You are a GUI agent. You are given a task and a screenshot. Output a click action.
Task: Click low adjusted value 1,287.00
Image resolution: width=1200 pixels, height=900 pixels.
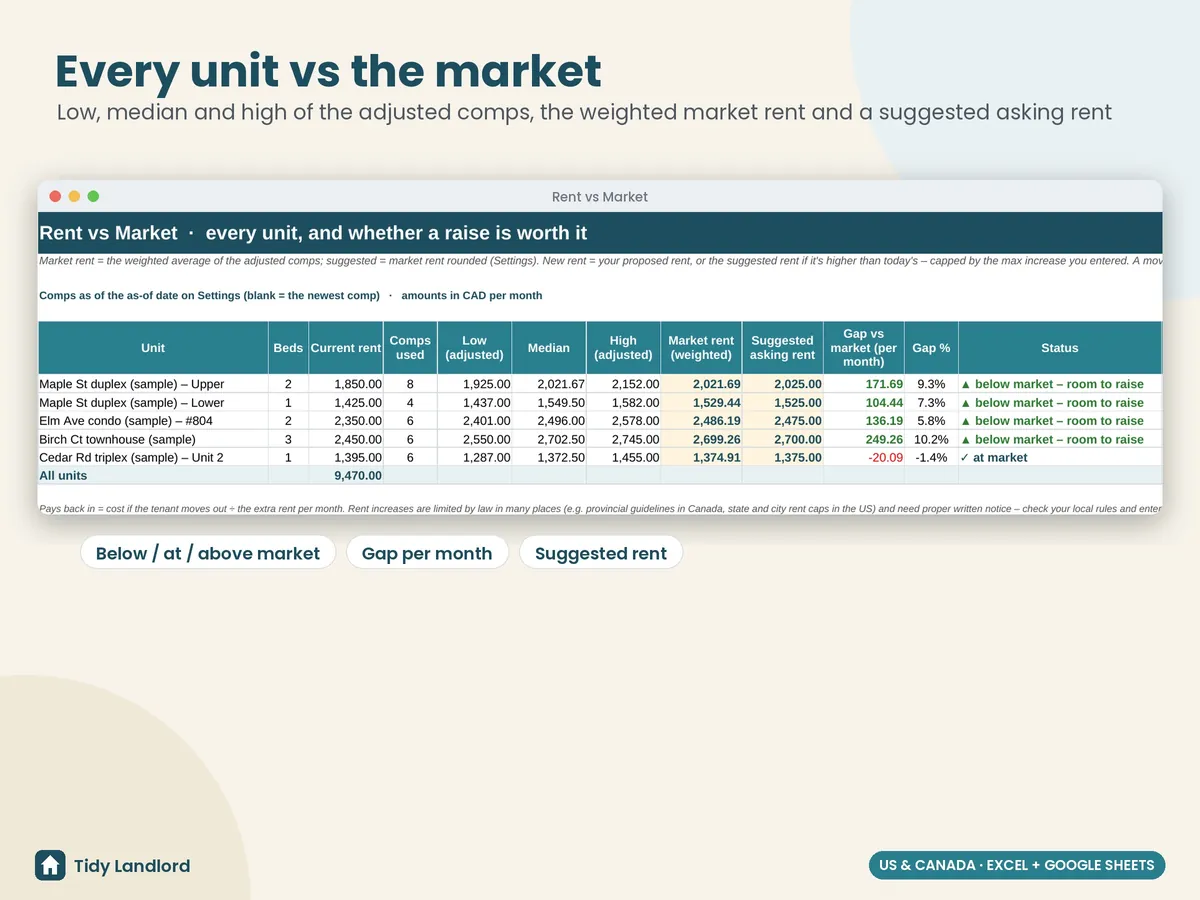click(474, 457)
